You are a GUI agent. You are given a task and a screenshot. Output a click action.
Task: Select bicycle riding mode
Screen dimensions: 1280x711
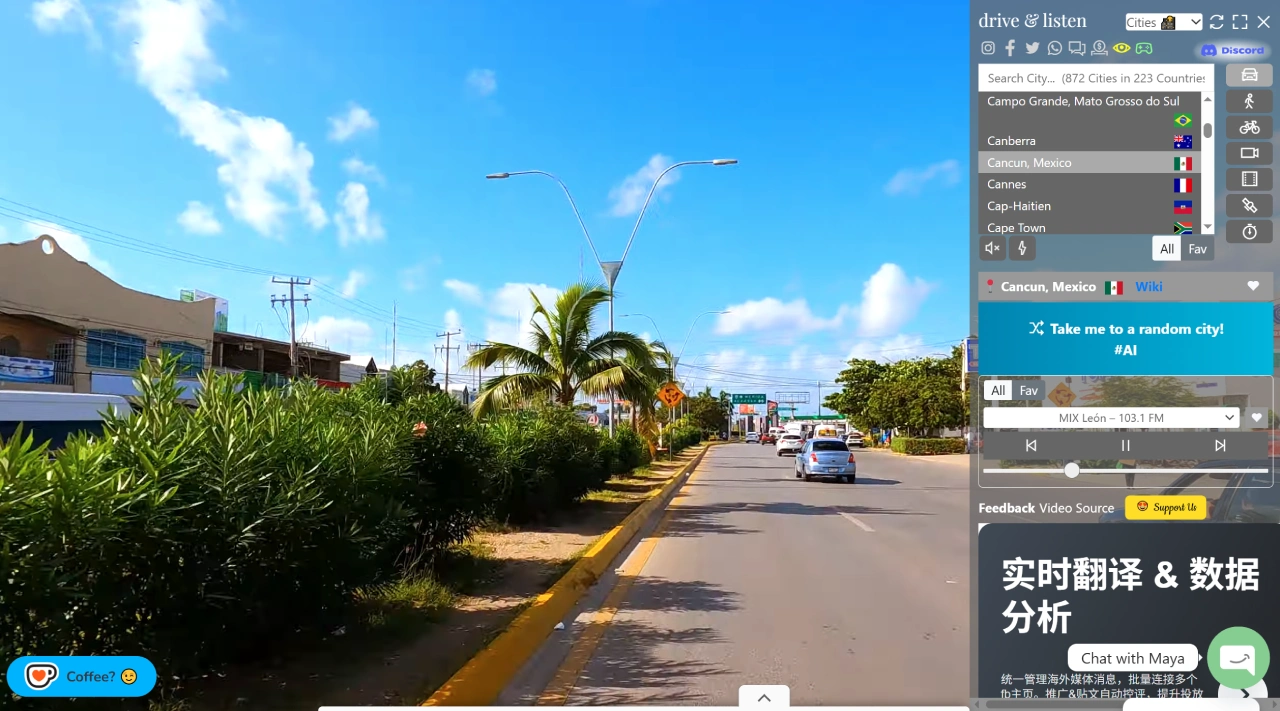1249,127
